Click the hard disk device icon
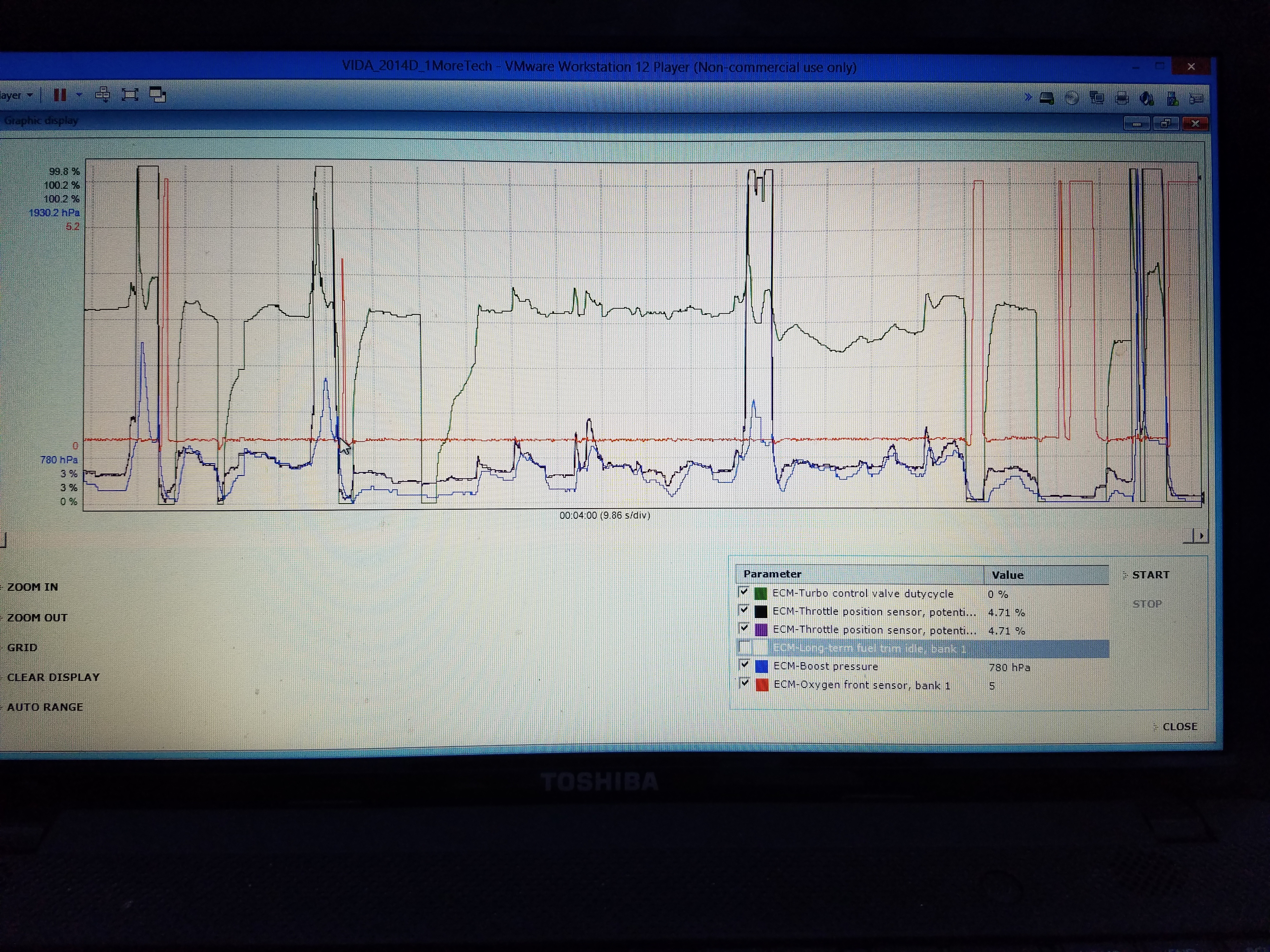The image size is (1270, 952). 1047,99
